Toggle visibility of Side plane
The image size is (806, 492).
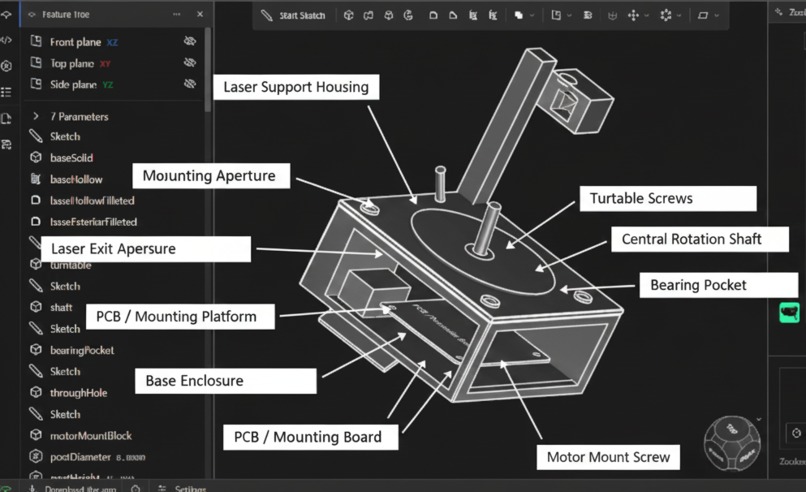(x=190, y=84)
